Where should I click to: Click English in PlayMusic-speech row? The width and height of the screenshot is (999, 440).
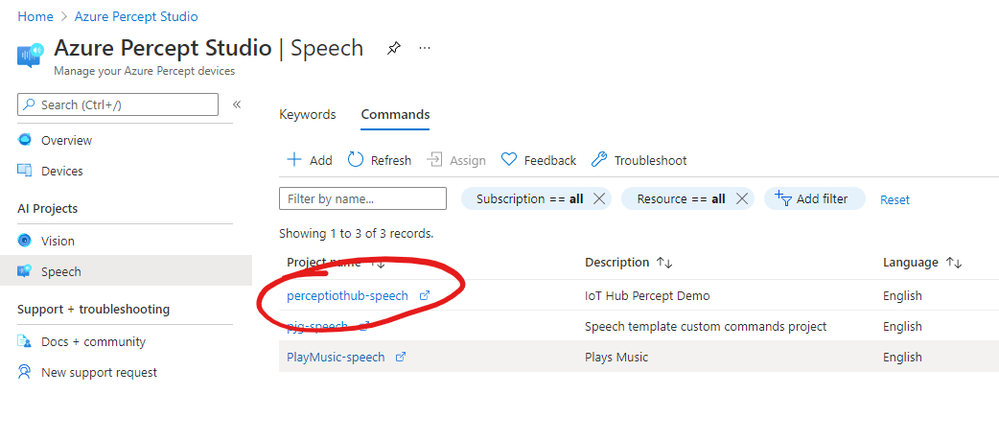coord(902,357)
